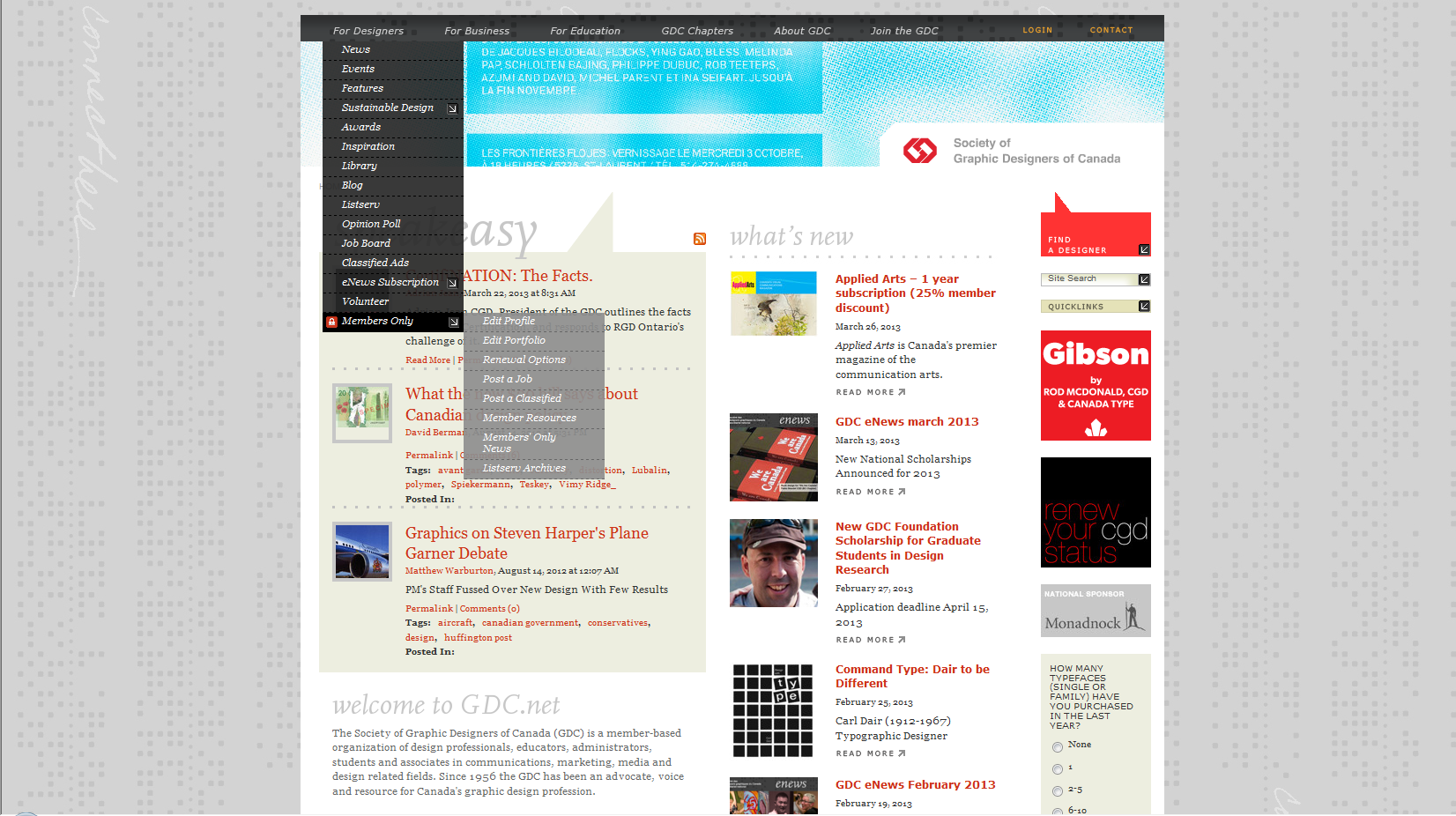1456x816 pixels.
Task: Expand the Members Only submenu arrow
Action: (453, 322)
